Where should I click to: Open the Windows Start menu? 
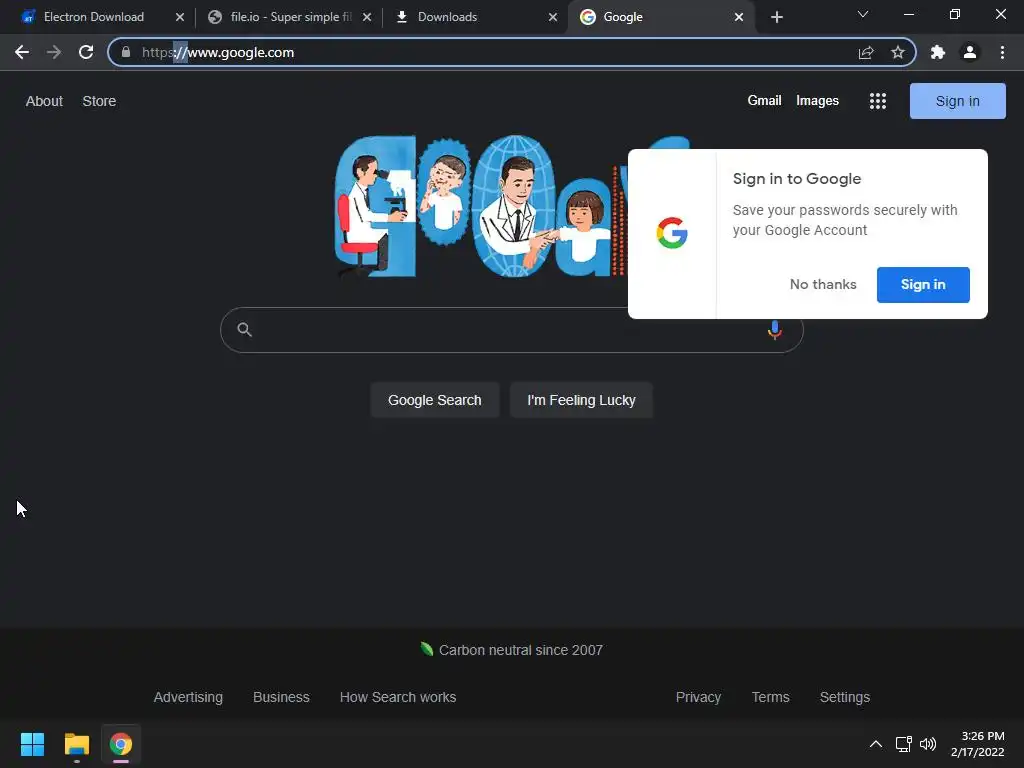(32, 744)
